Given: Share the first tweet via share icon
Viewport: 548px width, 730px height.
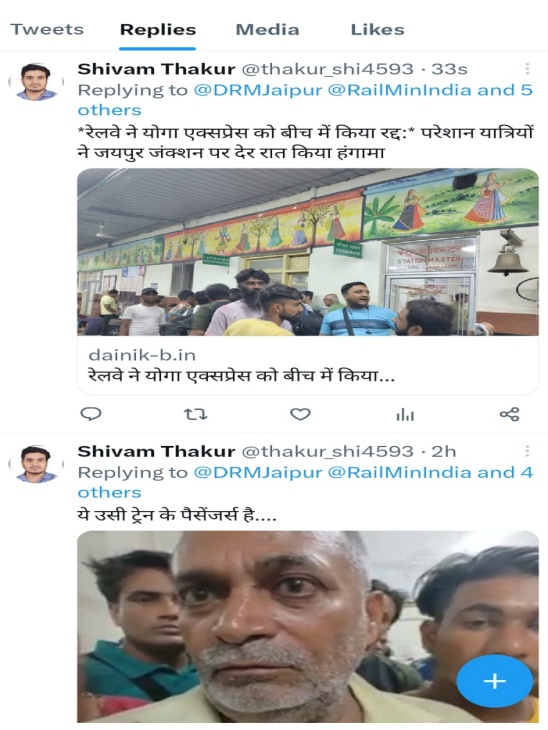Looking at the screenshot, I should (509, 414).
